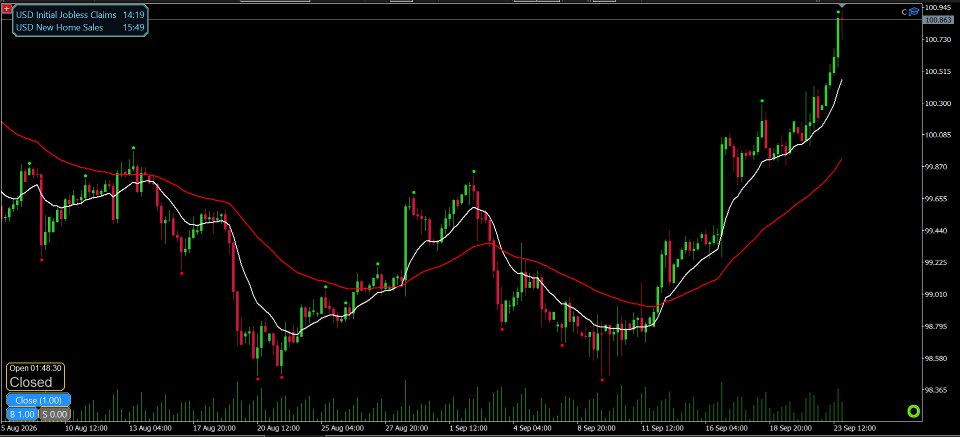Click the 13 Aug 04:00 time label
The height and width of the screenshot is (437, 960).
pos(149,428)
